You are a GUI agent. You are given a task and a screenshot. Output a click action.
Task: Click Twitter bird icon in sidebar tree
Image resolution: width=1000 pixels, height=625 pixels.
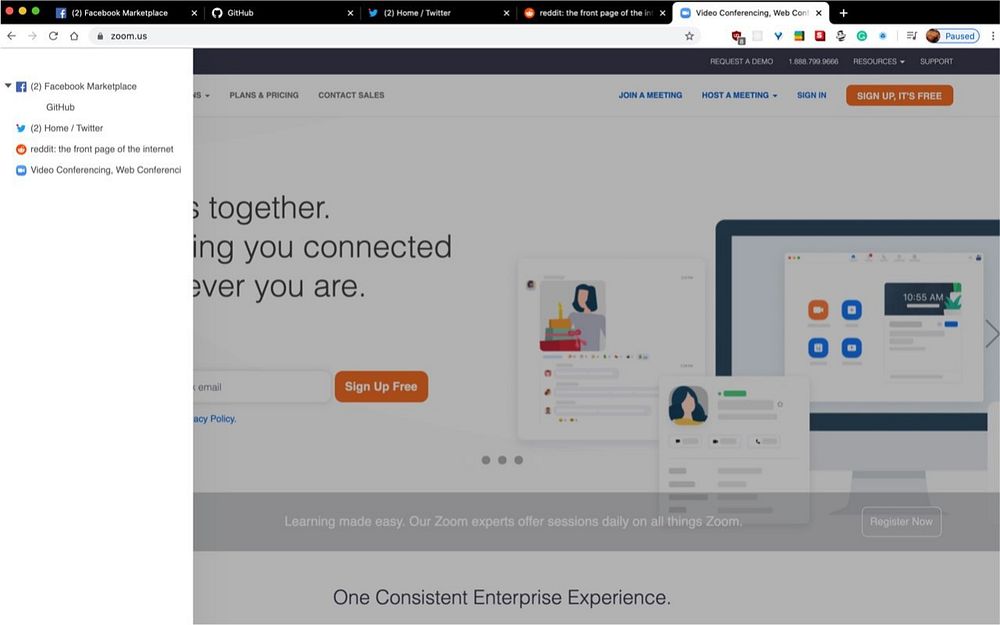coord(21,128)
